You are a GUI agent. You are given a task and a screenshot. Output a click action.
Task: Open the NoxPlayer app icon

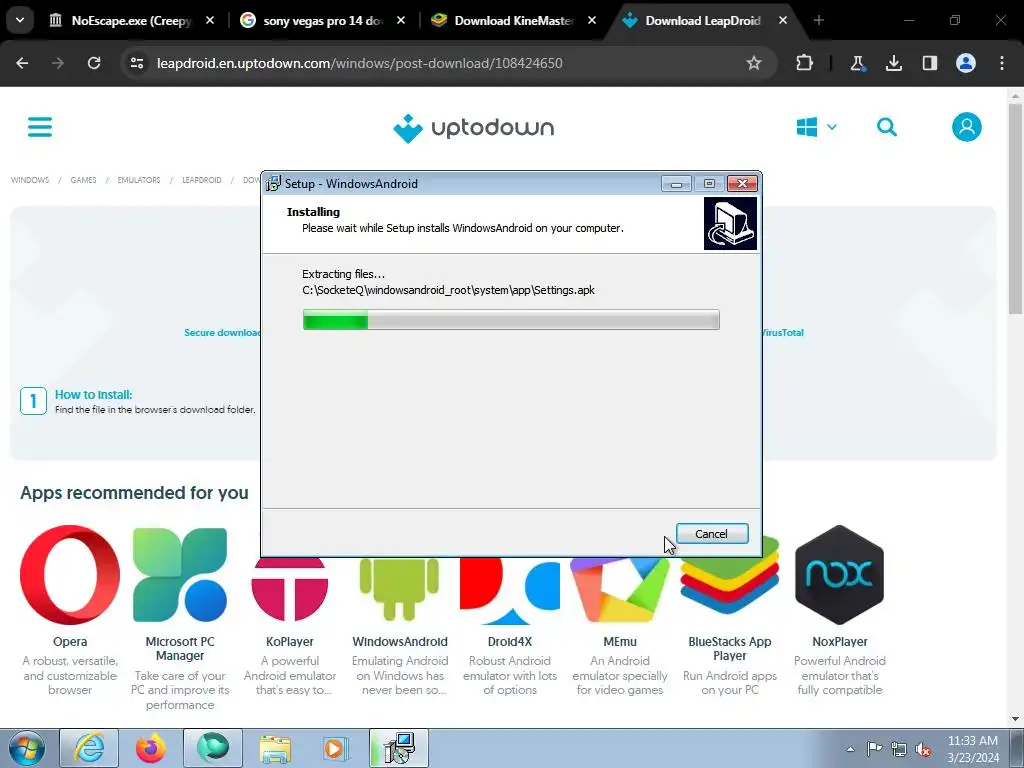(839, 575)
